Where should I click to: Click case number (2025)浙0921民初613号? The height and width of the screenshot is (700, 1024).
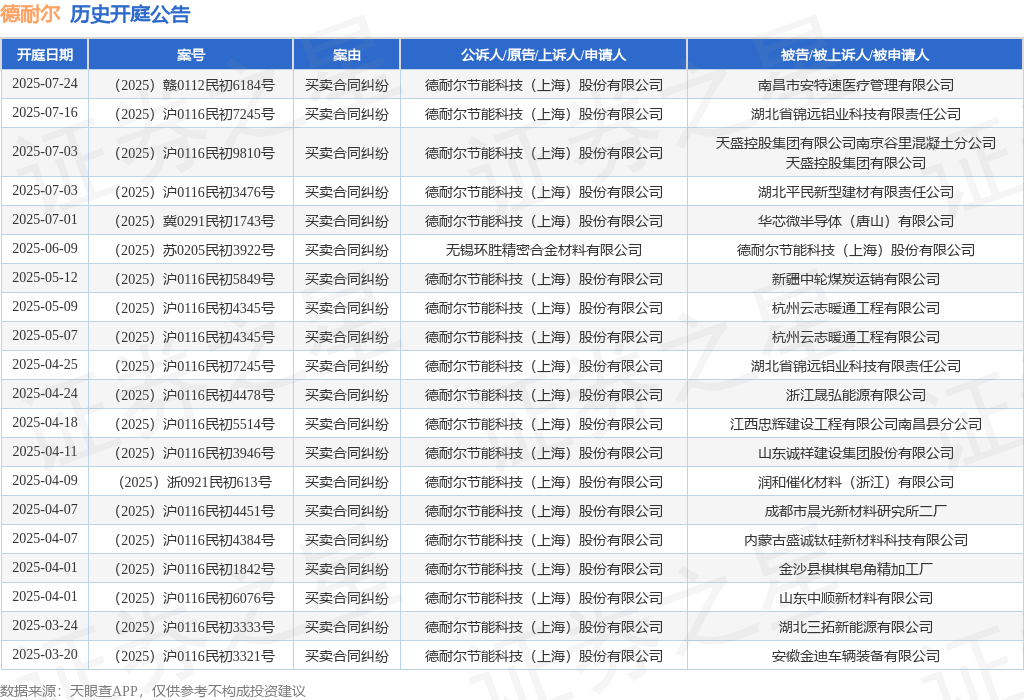tap(195, 482)
